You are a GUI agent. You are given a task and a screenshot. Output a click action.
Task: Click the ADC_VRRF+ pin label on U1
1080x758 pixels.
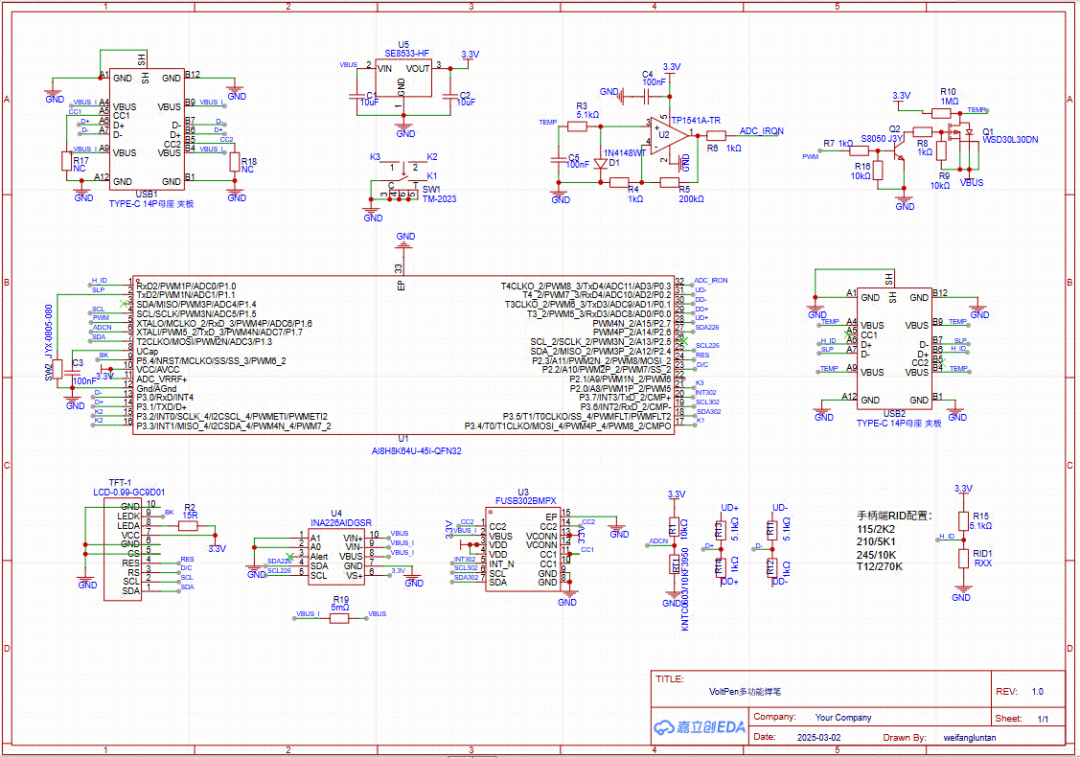click(161, 379)
